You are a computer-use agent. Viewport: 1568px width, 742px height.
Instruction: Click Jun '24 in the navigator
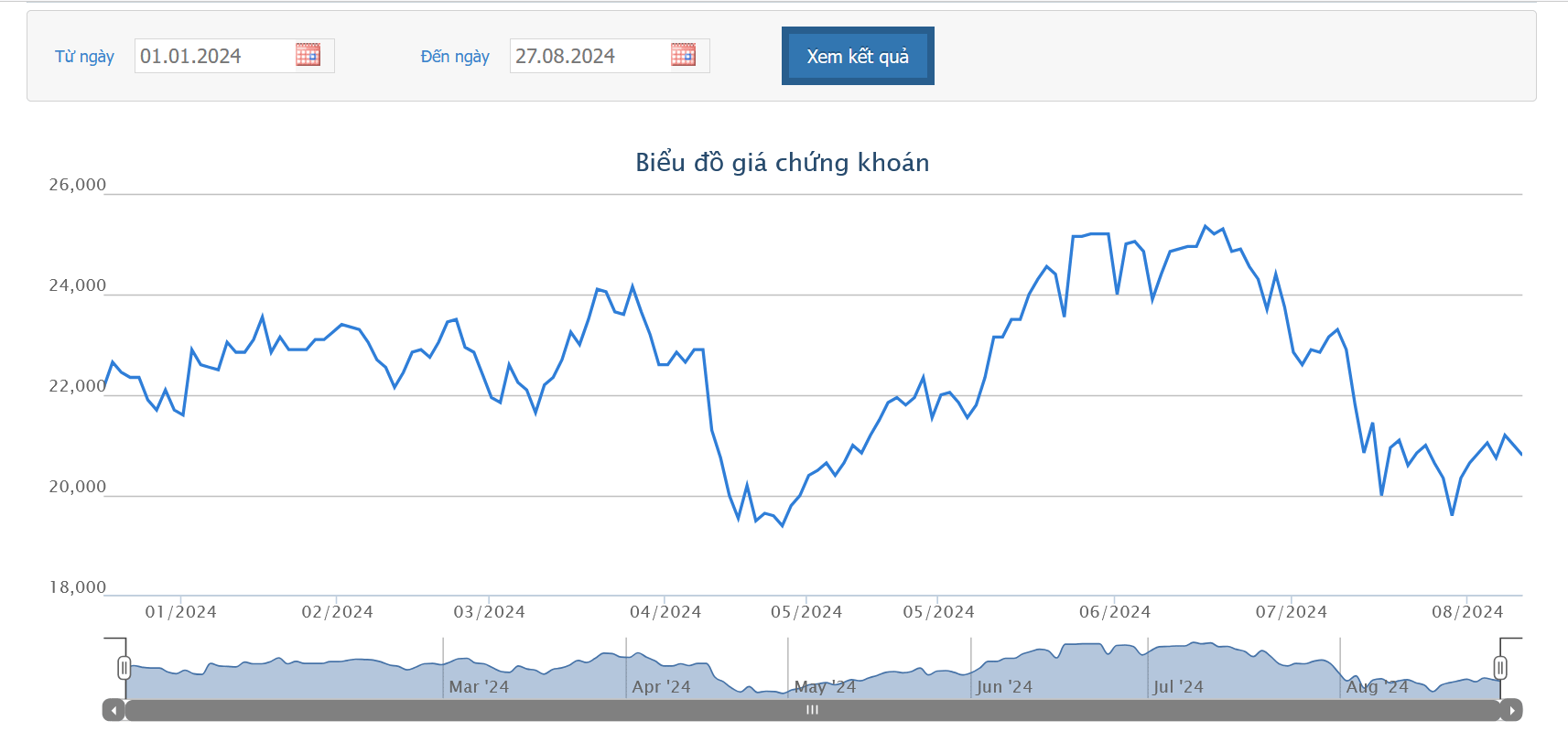pyautogui.click(x=1004, y=687)
